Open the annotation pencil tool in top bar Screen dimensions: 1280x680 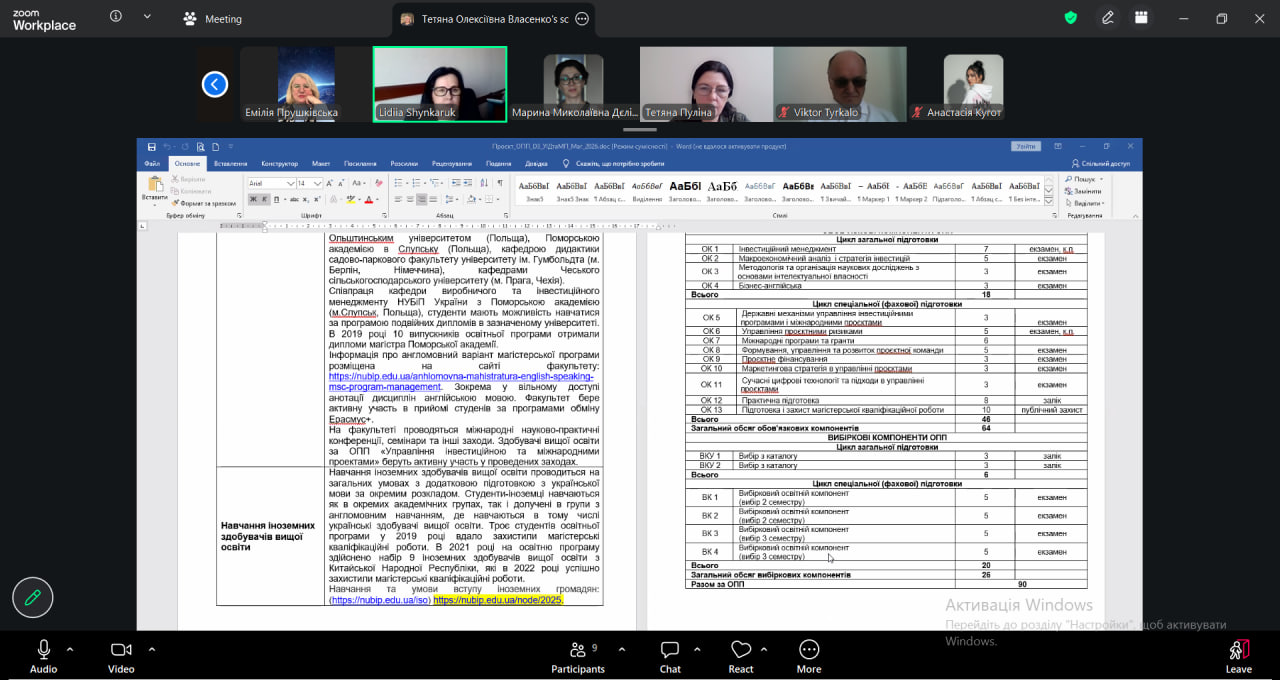tap(1108, 18)
